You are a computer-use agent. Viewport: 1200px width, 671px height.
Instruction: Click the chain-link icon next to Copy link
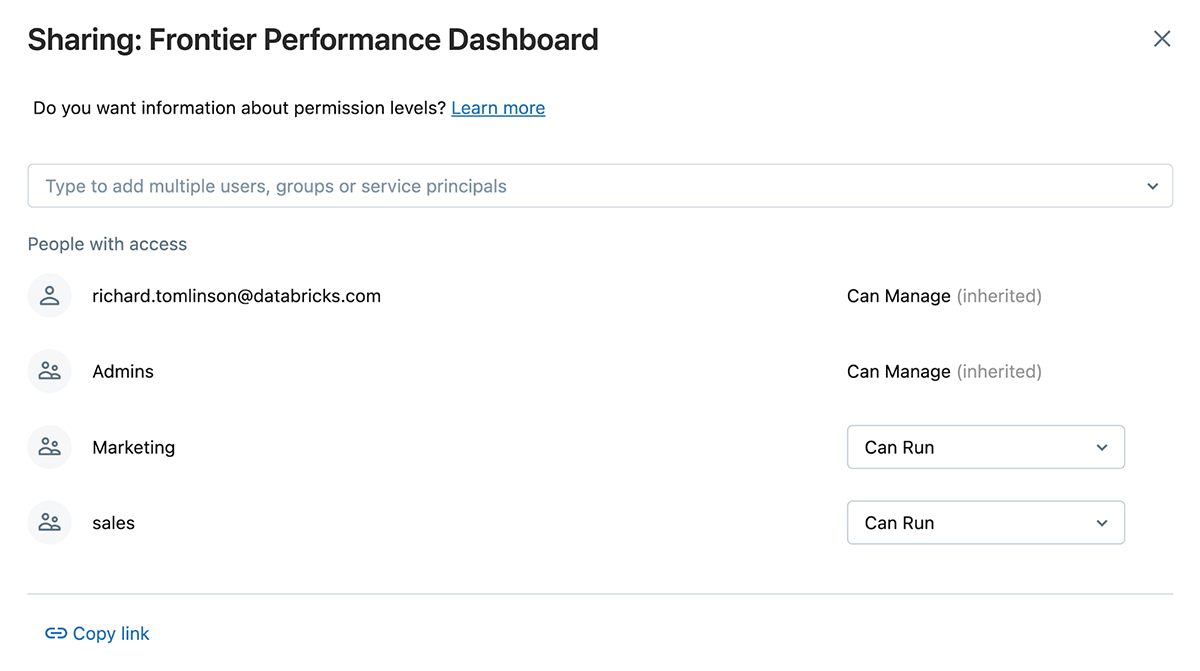tap(56, 634)
